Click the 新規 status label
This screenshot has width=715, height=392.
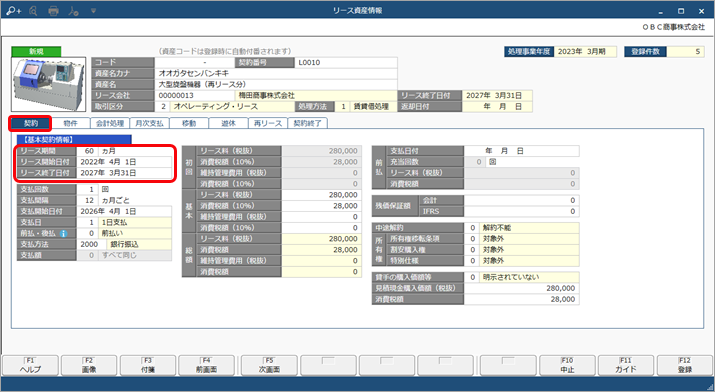36,52
